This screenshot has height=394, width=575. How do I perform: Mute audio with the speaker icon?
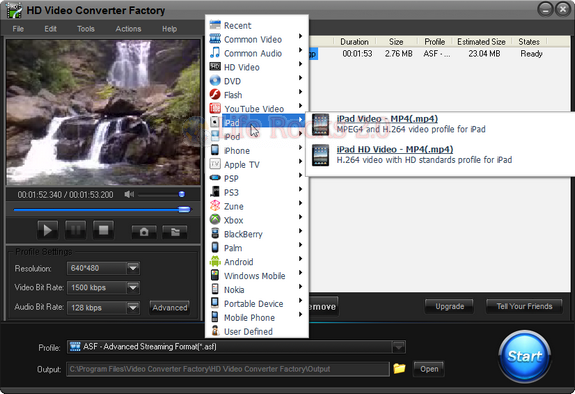[x=129, y=194]
